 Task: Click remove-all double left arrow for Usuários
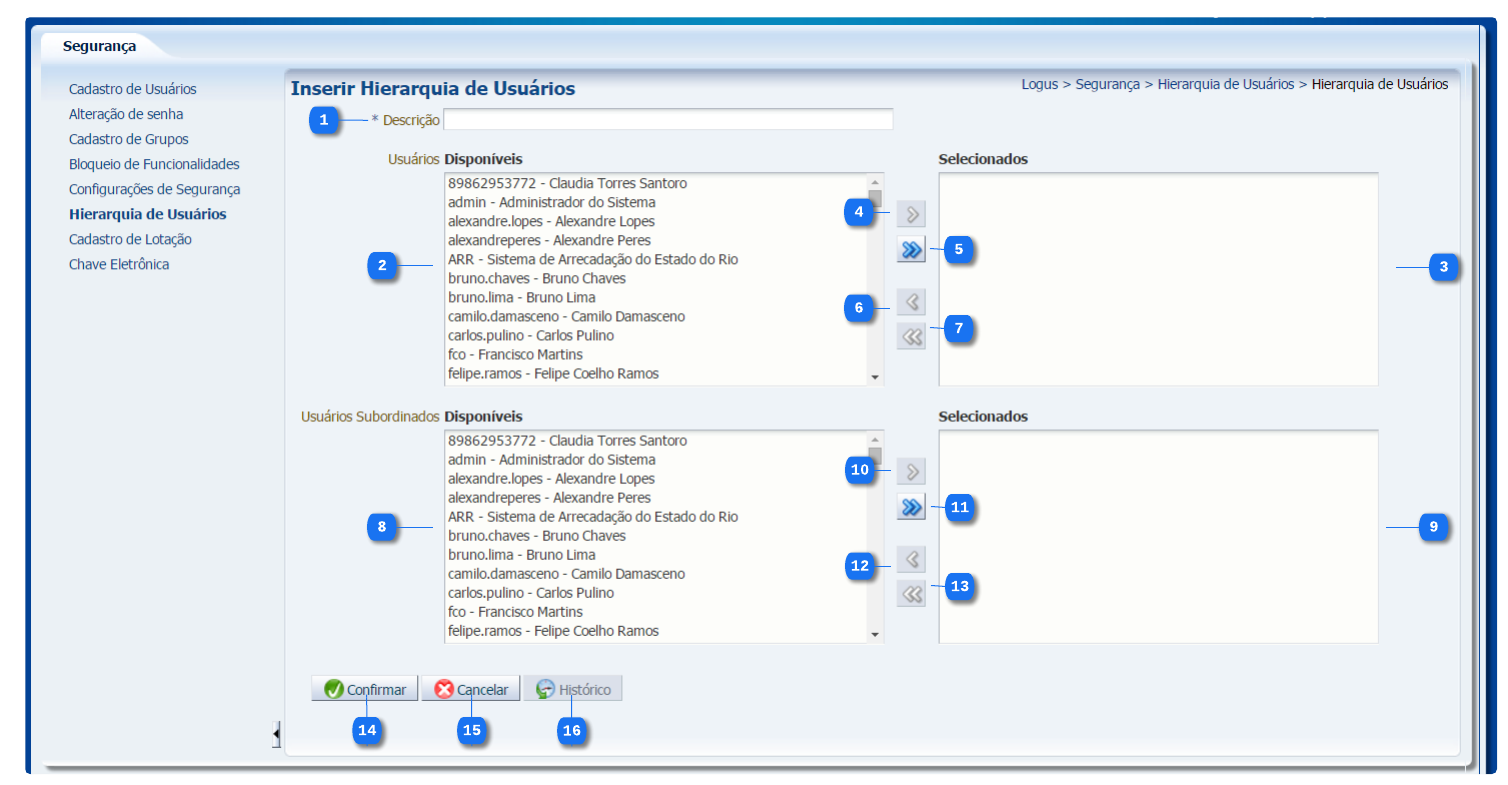click(x=911, y=338)
